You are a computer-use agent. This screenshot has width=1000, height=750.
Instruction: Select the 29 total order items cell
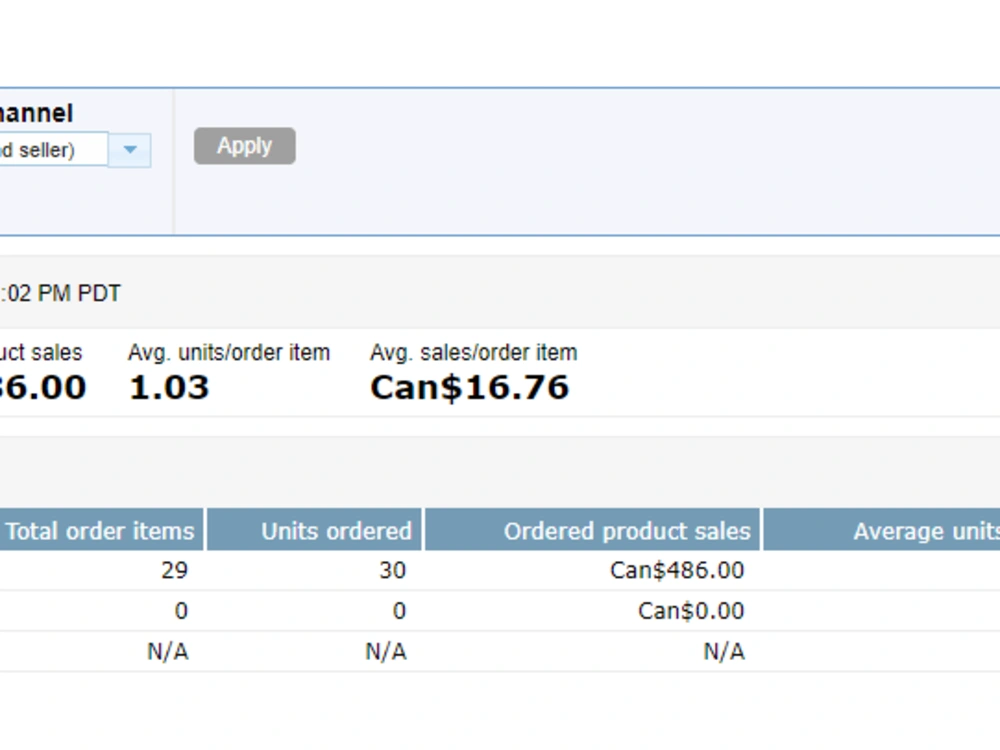(x=175, y=570)
